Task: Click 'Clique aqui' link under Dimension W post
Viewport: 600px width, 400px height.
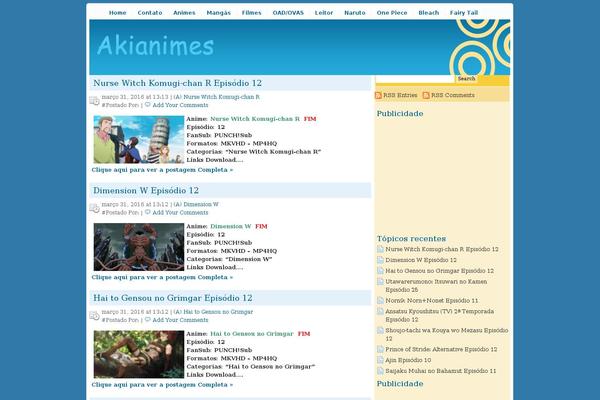Action: 162,278
